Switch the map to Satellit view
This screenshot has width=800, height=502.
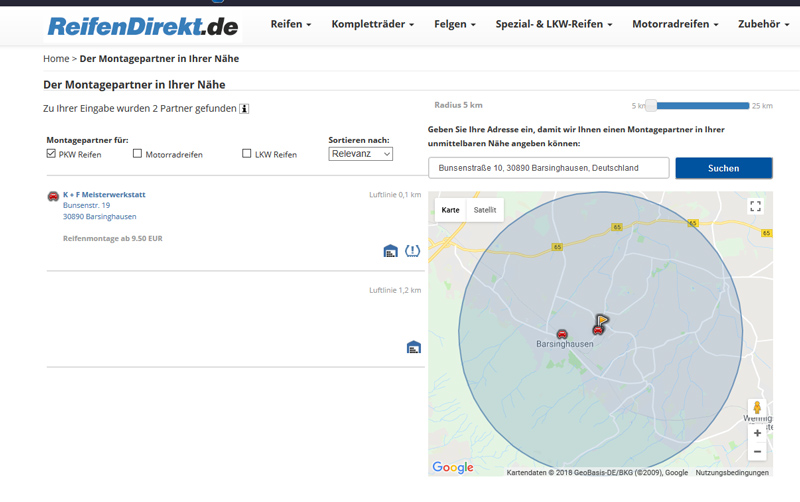(x=485, y=210)
